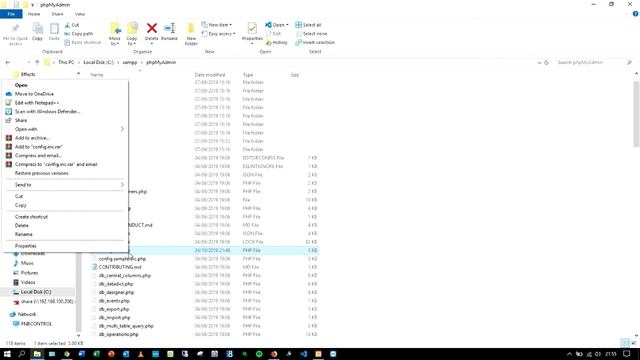640x360 pixels.
Task: Expand the Easy access dropdown
Action: click(x=218, y=33)
